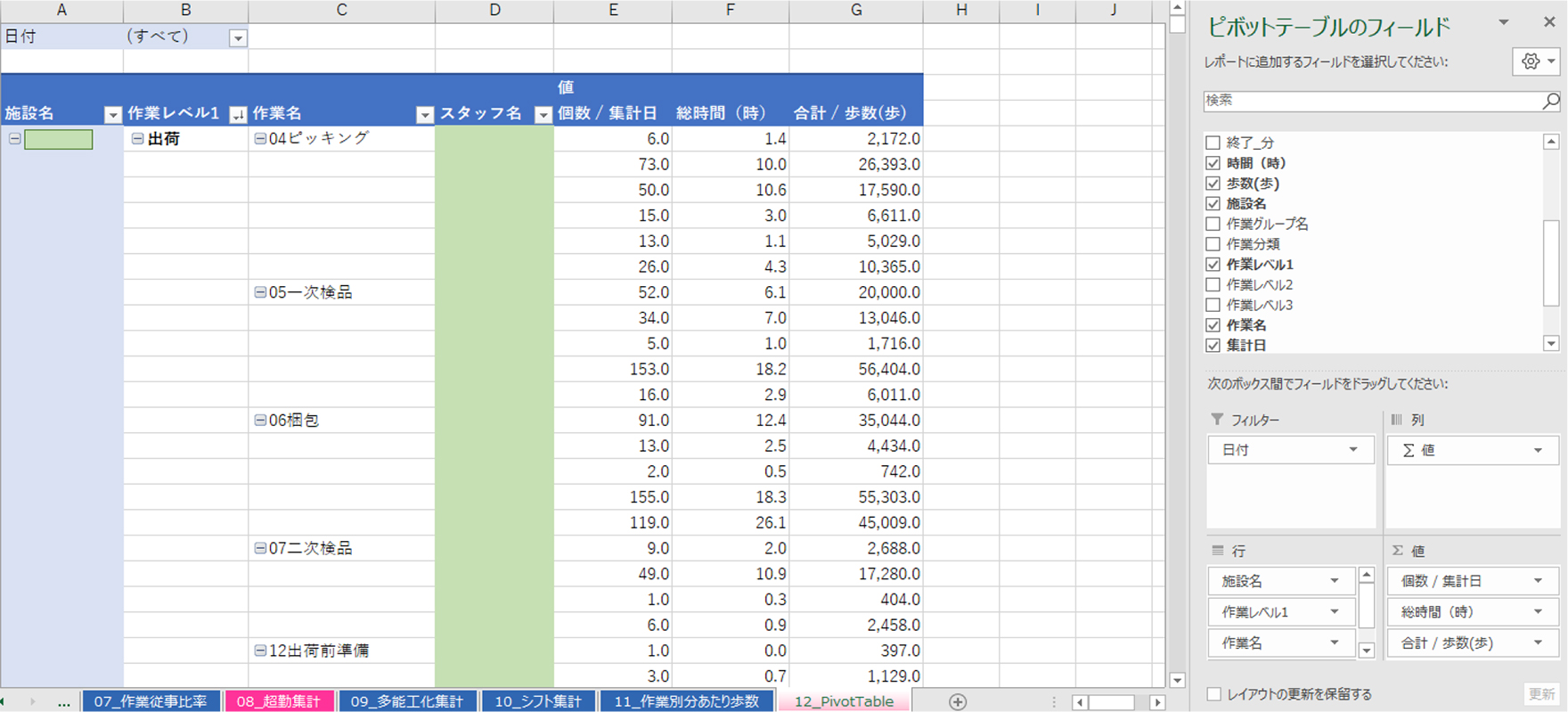Screen dimensions: 1568x712
Task: Click the 更新 update button
Action: point(1541,694)
